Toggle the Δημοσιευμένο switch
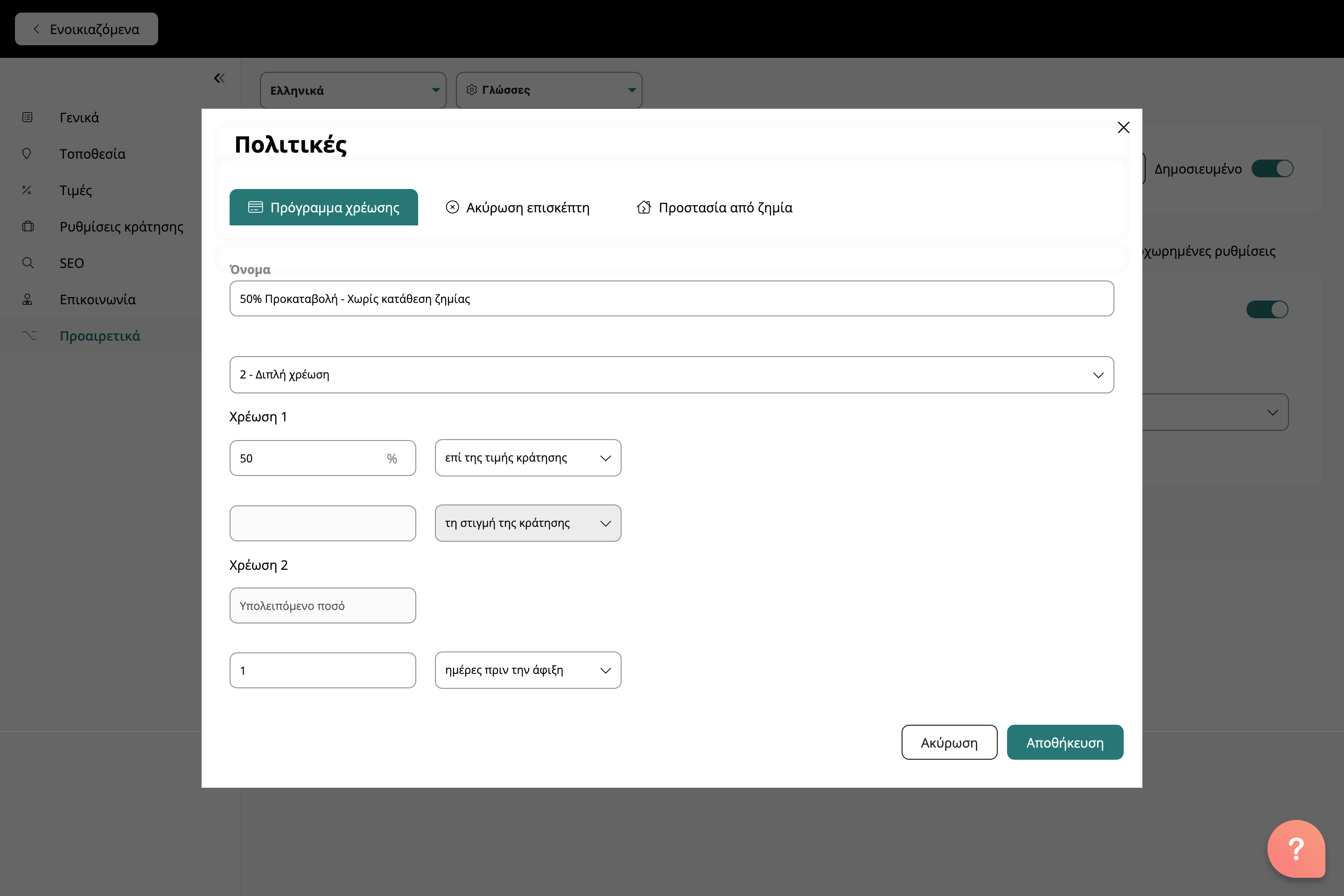This screenshot has height=896, width=1344. [1272, 168]
